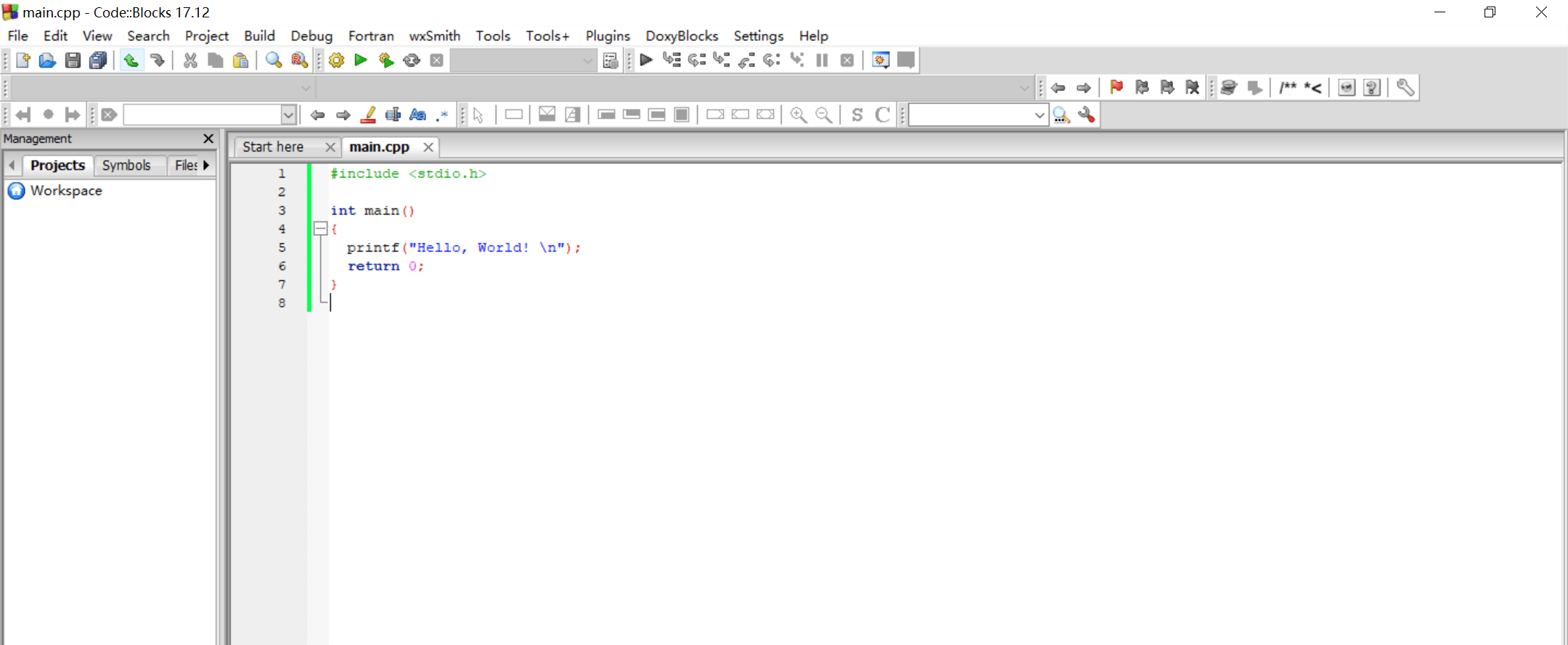
Task: Toggle Match case with the Aa icon
Action: click(x=417, y=115)
